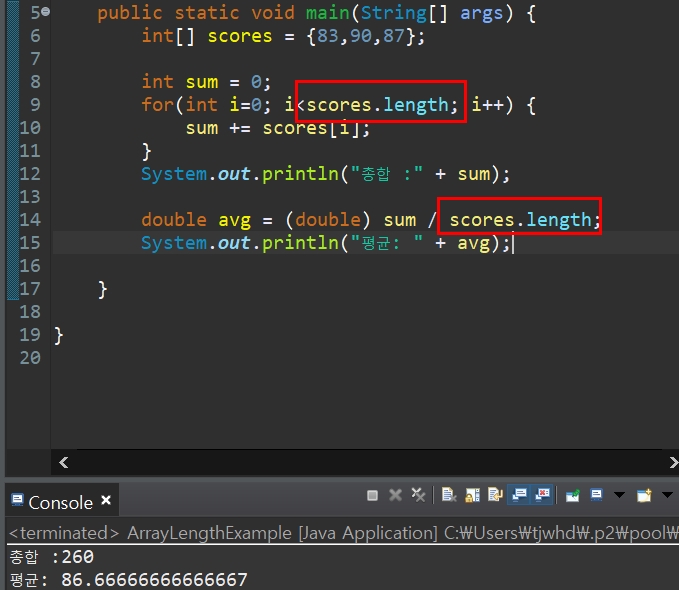Image resolution: width=679 pixels, height=590 pixels.
Task: Click the Console tab's monitor icon
Action: 17,500
